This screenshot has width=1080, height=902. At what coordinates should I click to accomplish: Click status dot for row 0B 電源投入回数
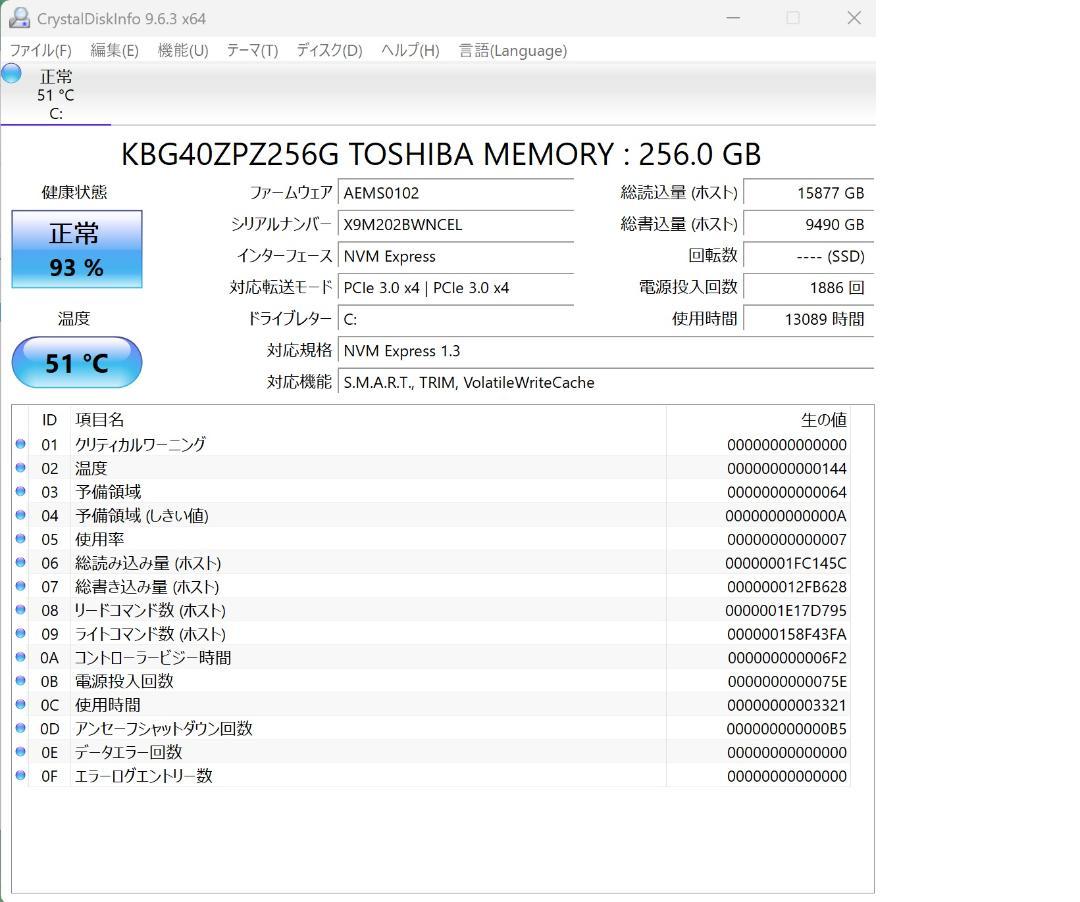(x=21, y=681)
